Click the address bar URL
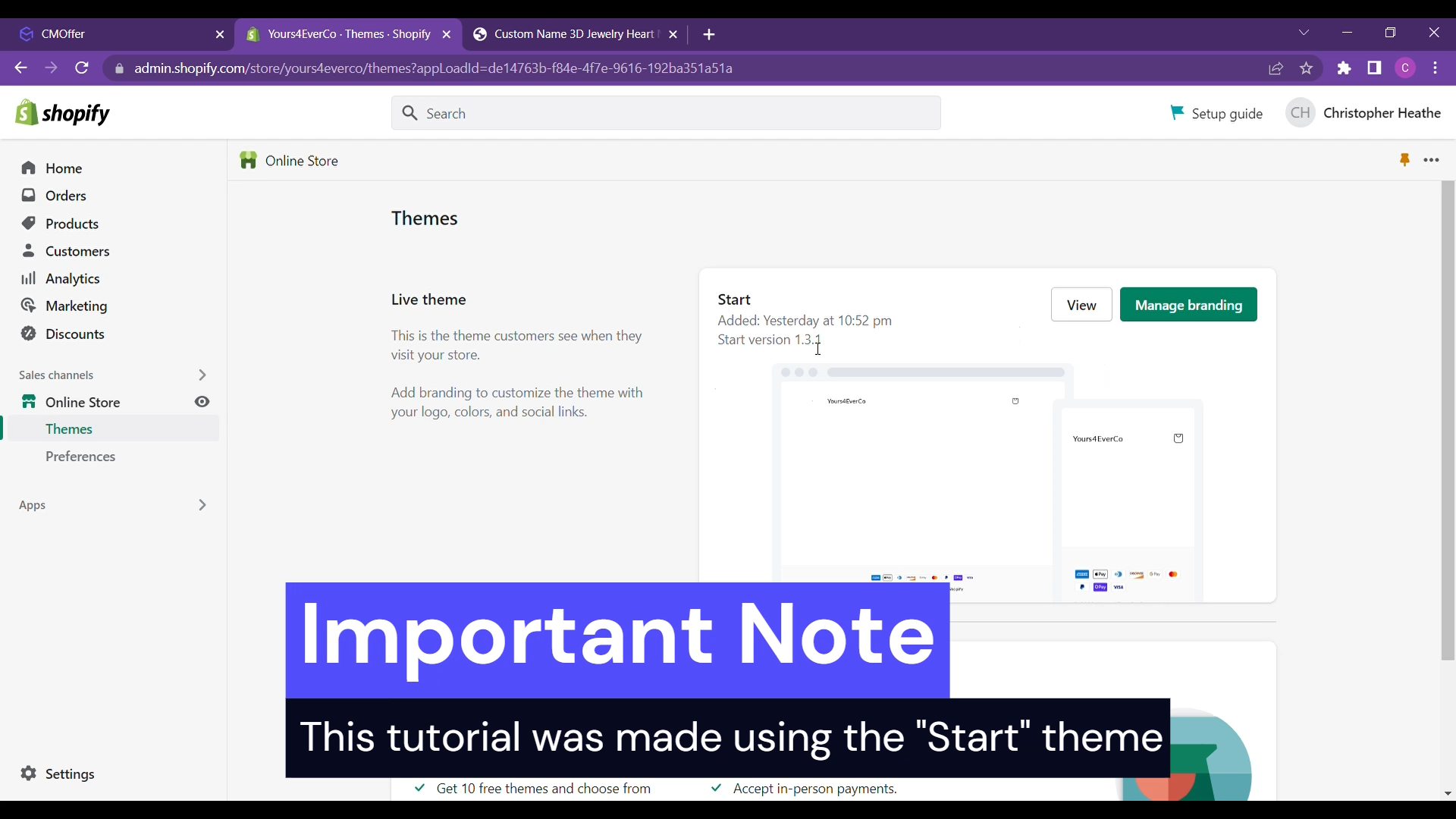The image size is (1456, 819). click(433, 68)
